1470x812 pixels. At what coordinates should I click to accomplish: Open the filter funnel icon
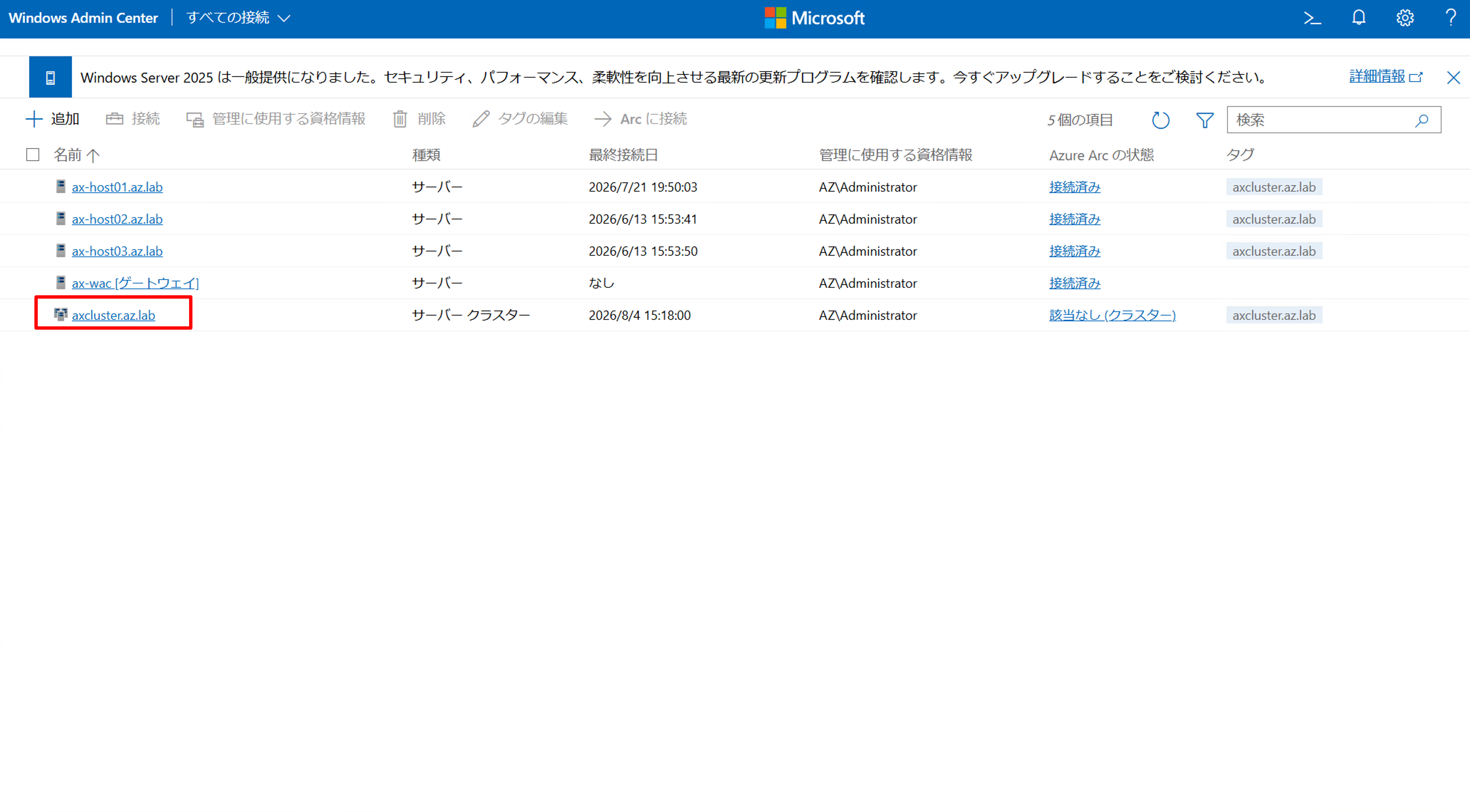[x=1205, y=120]
